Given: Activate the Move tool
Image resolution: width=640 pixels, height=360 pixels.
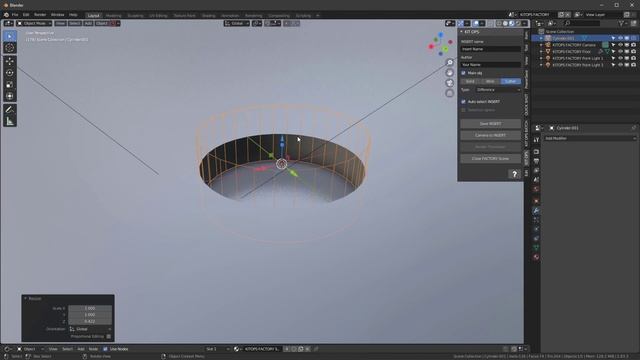Looking at the screenshot, I should click(x=10, y=61).
